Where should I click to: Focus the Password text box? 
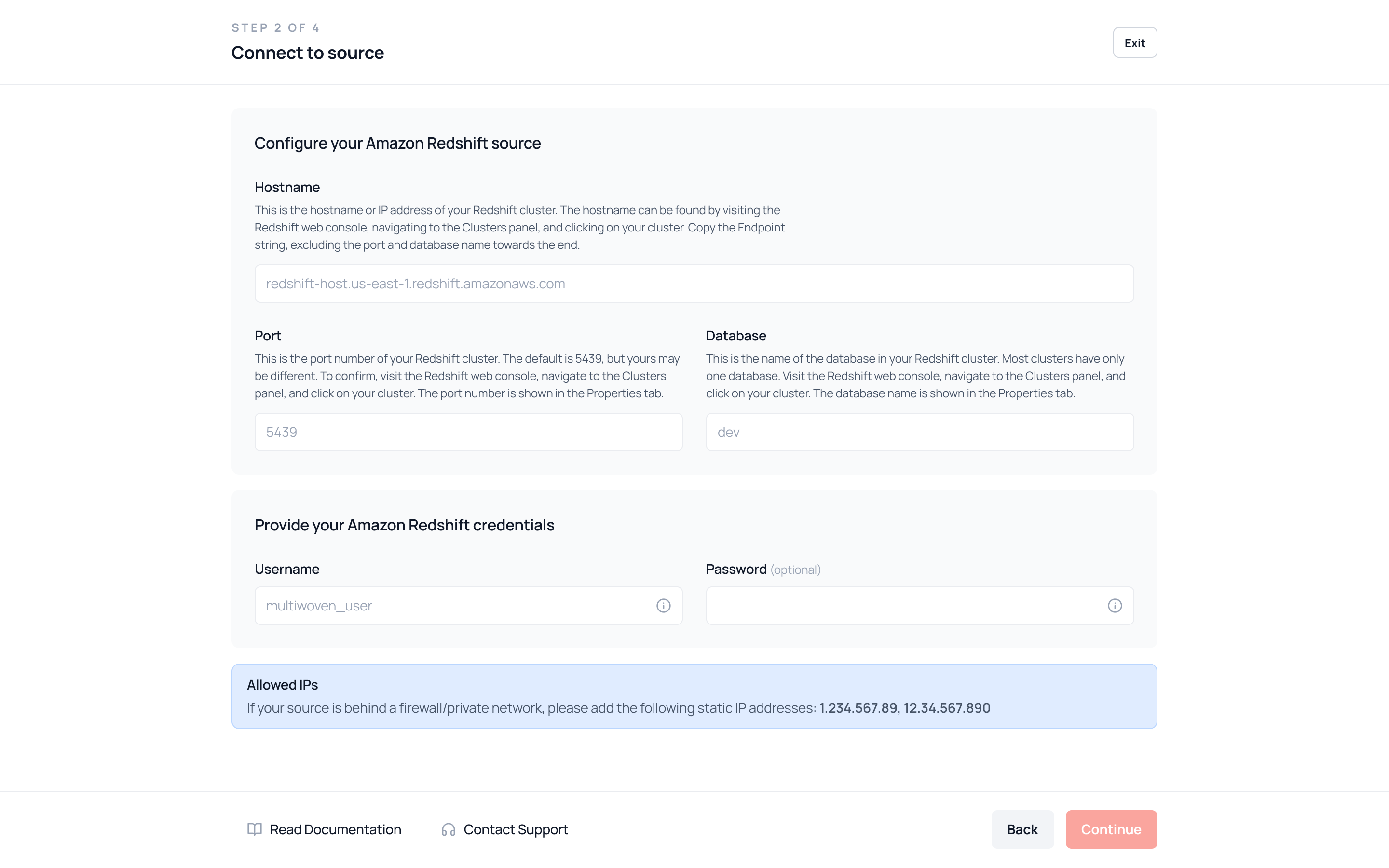(x=904, y=606)
